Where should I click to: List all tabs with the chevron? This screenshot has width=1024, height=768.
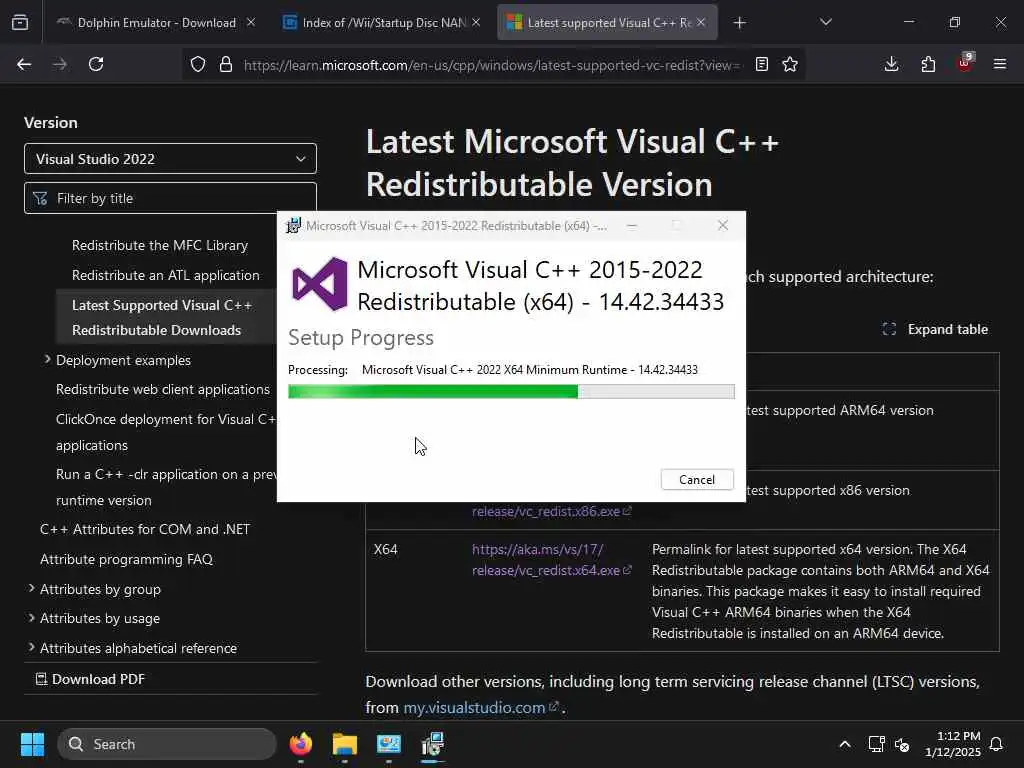pos(825,22)
